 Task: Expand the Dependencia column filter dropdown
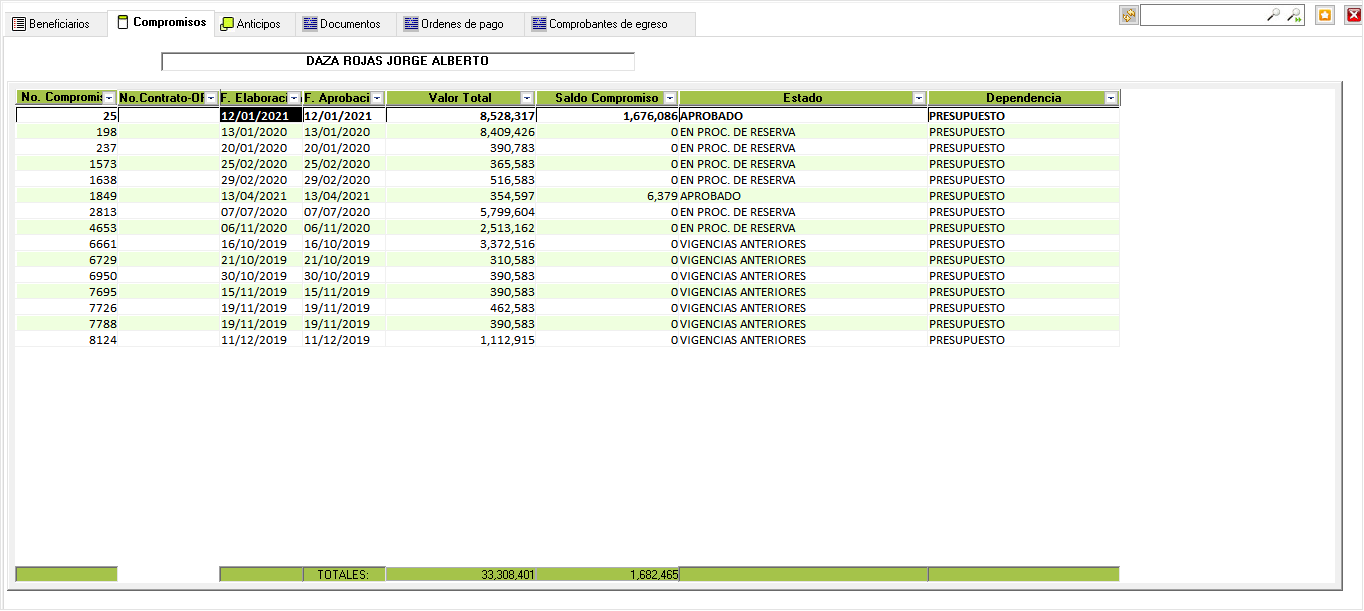click(1111, 98)
